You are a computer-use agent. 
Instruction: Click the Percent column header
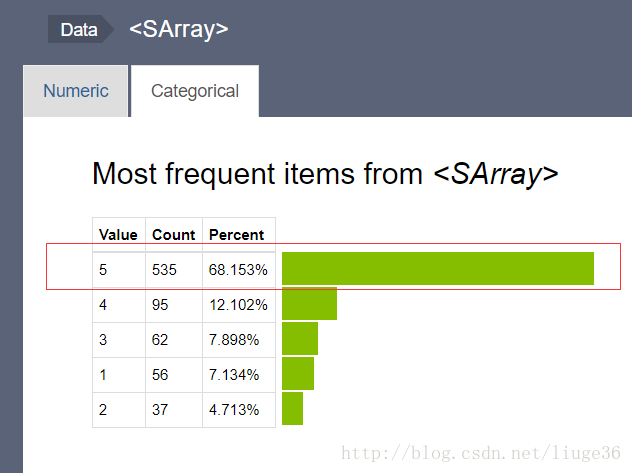point(239,235)
